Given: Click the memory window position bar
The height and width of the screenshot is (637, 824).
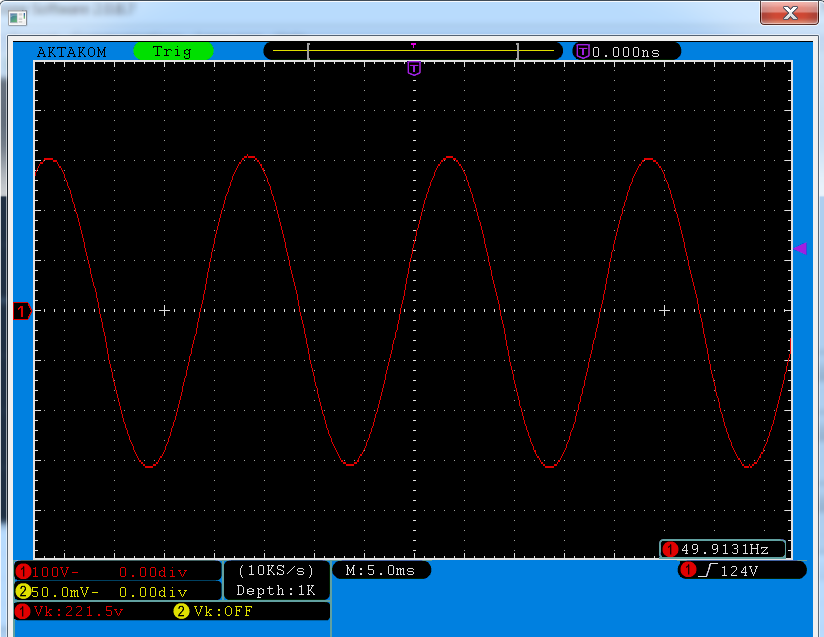Looking at the screenshot, I should pyautogui.click(x=413, y=51).
